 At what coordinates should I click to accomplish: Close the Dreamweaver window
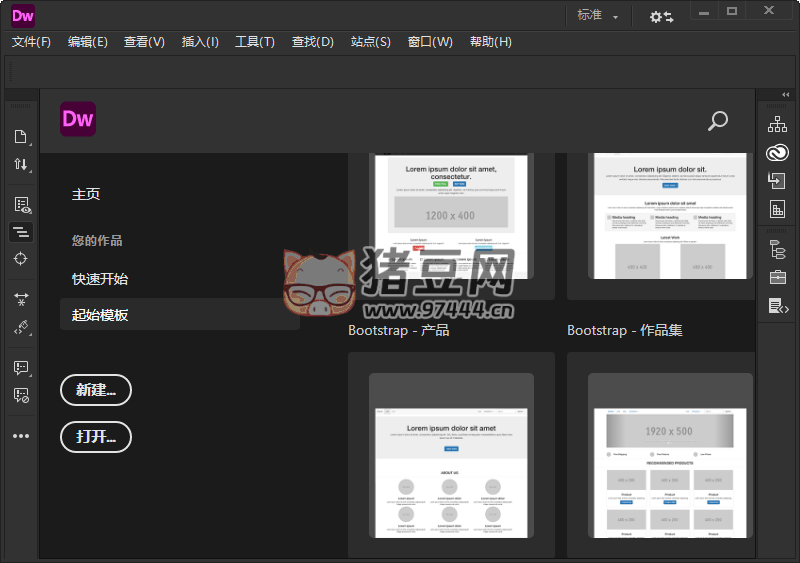[769, 11]
